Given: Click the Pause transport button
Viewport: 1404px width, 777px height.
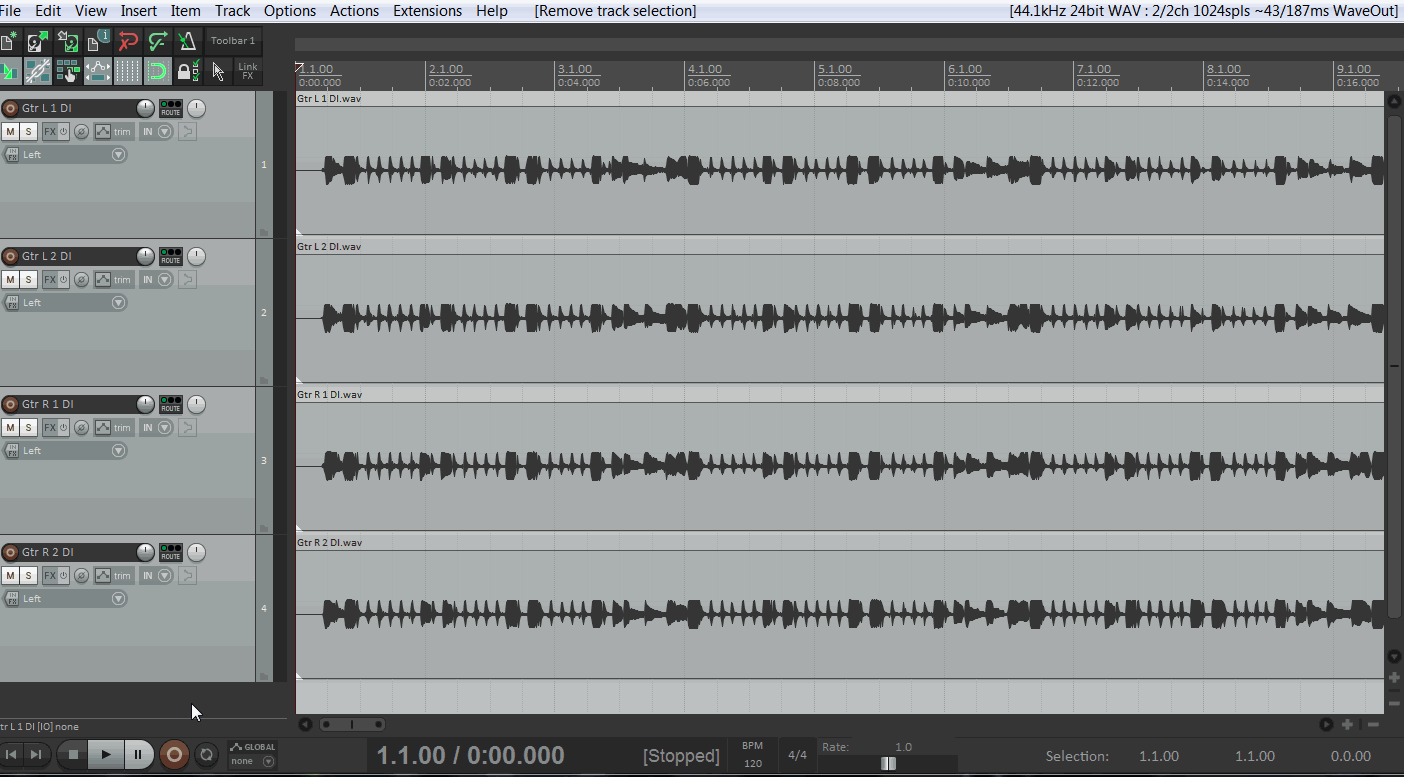Looking at the screenshot, I should pos(138,755).
